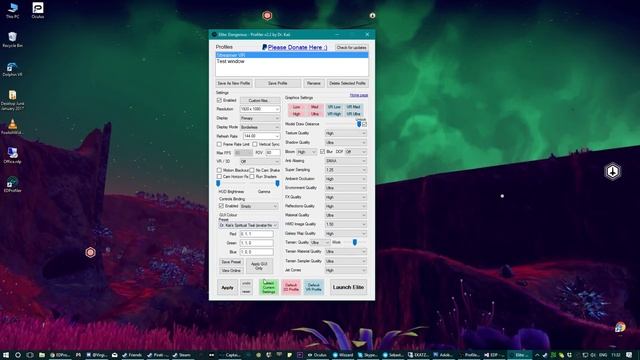Viewport: 640px width, 360px height.
Task: Open the Anti Aliasing dropdown
Action: [345, 161]
